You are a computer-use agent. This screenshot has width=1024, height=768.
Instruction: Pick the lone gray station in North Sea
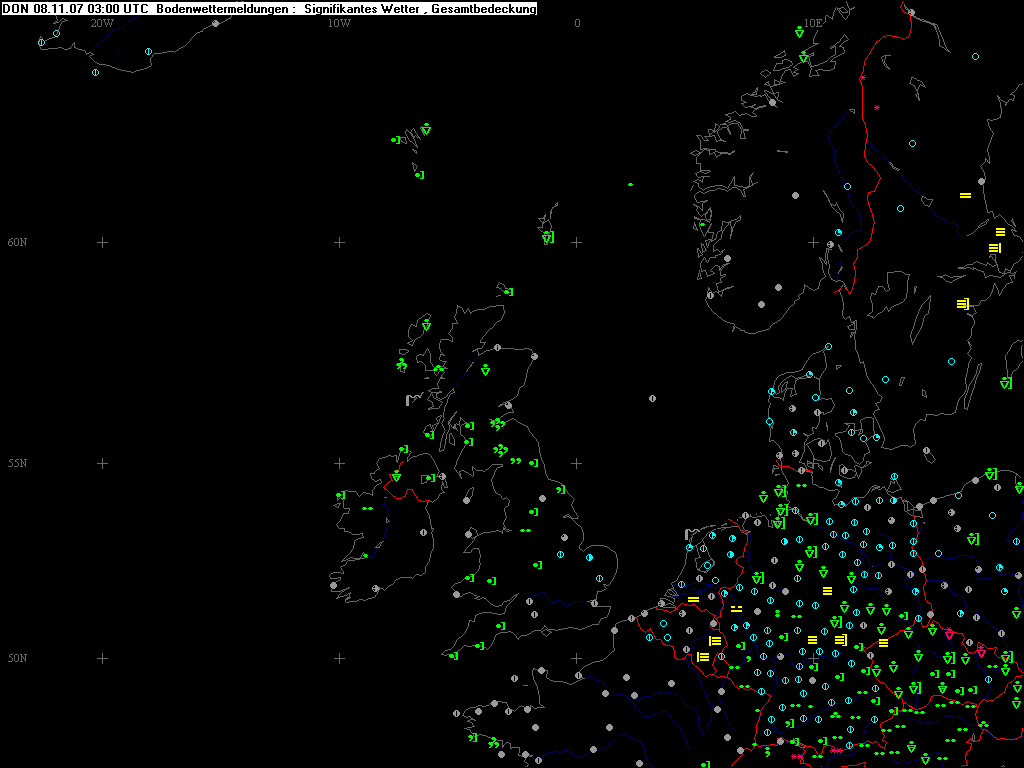click(x=652, y=398)
